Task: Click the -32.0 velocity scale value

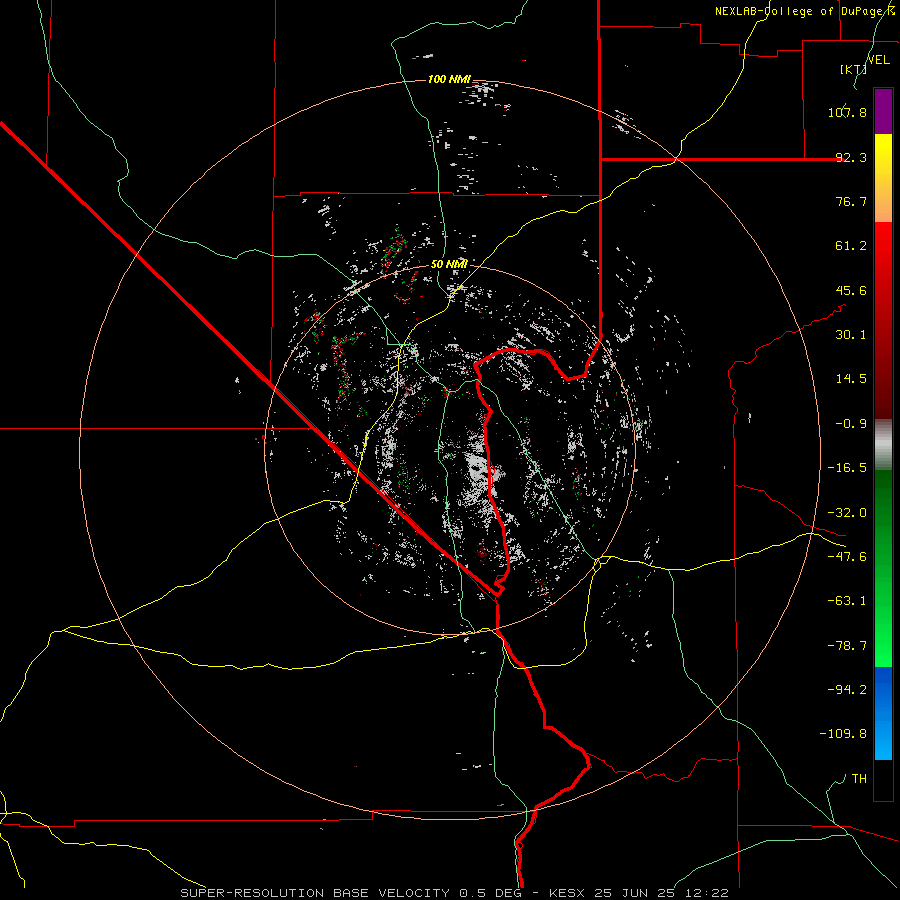Action: [847, 513]
